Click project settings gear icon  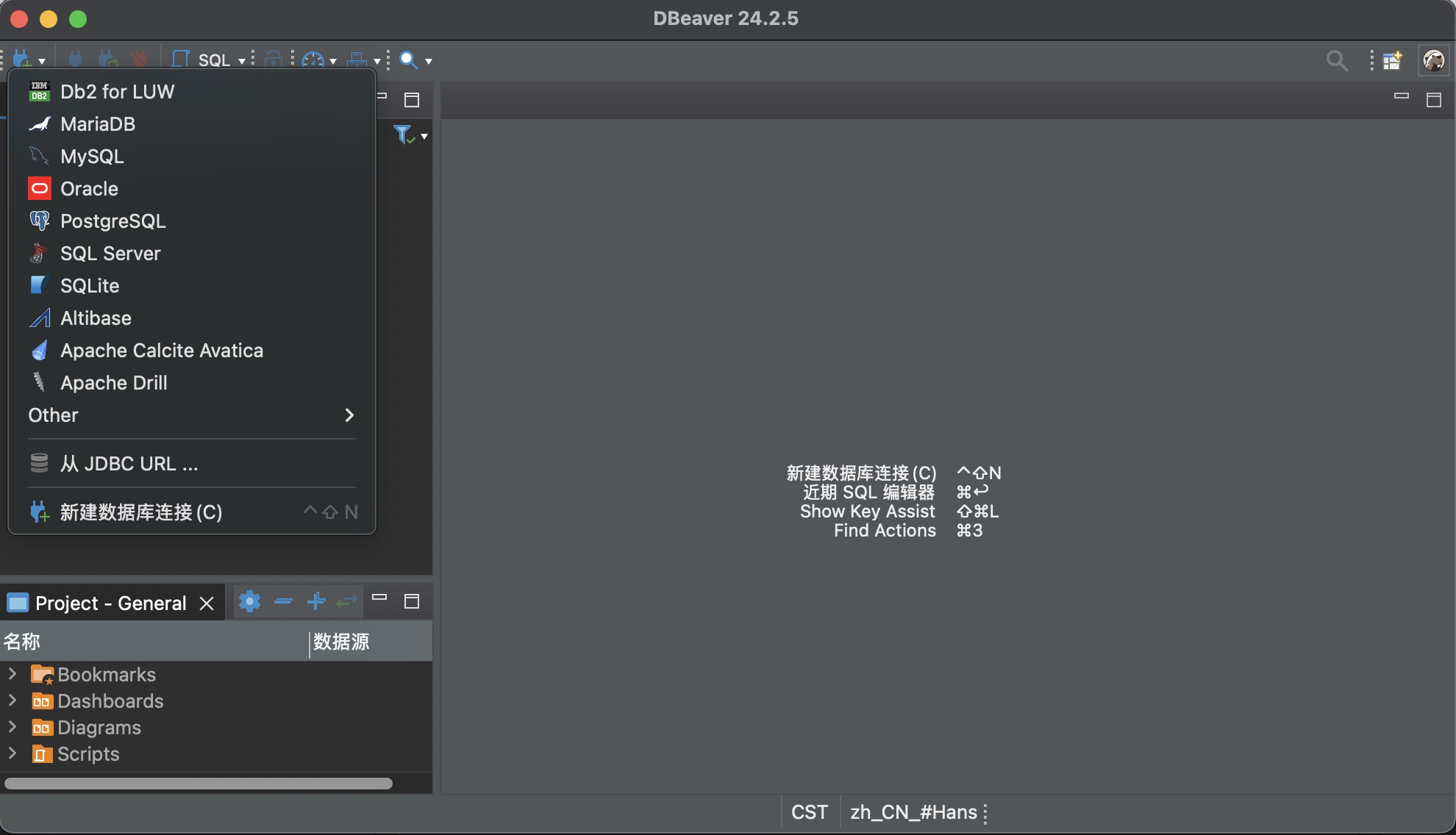(x=249, y=602)
